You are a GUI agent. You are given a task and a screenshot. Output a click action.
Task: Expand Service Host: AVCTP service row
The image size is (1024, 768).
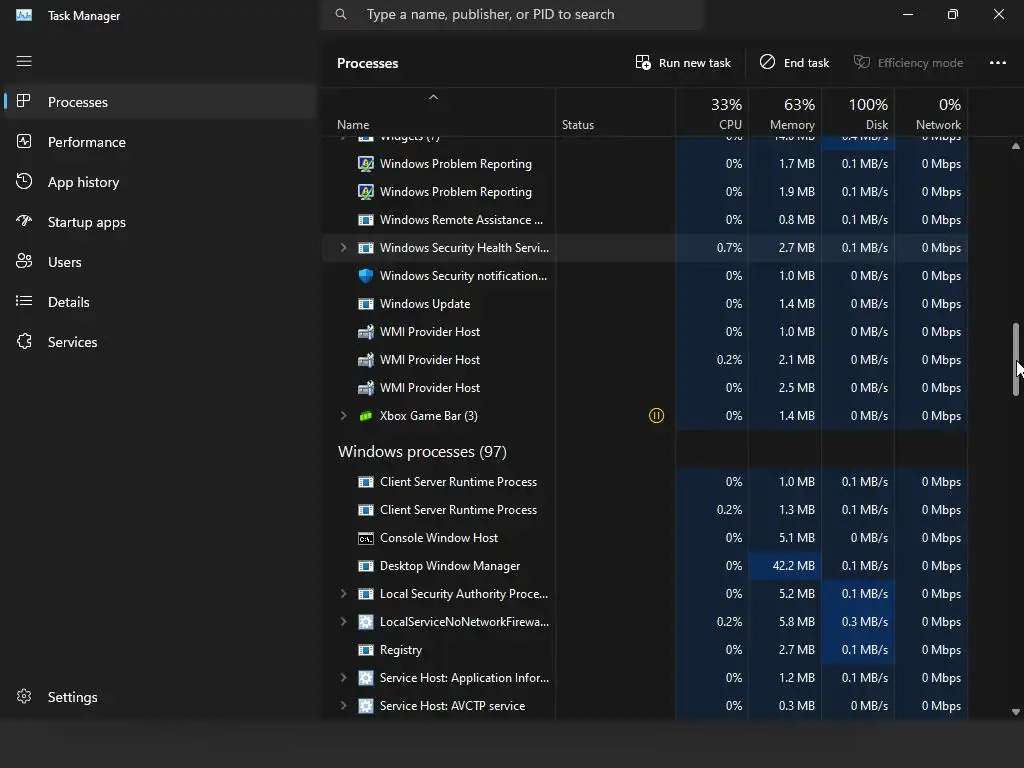coord(344,706)
